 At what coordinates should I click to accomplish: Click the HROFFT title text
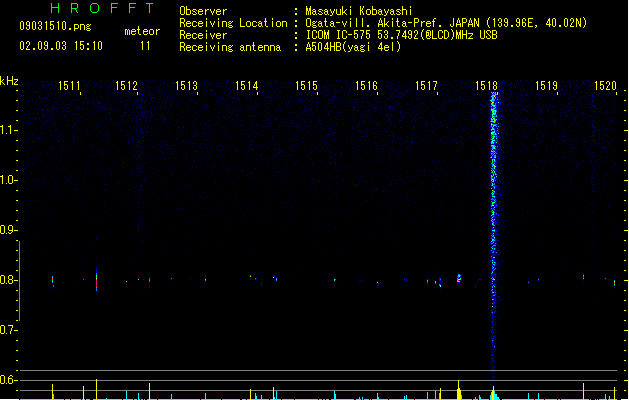click(x=102, y=8)
